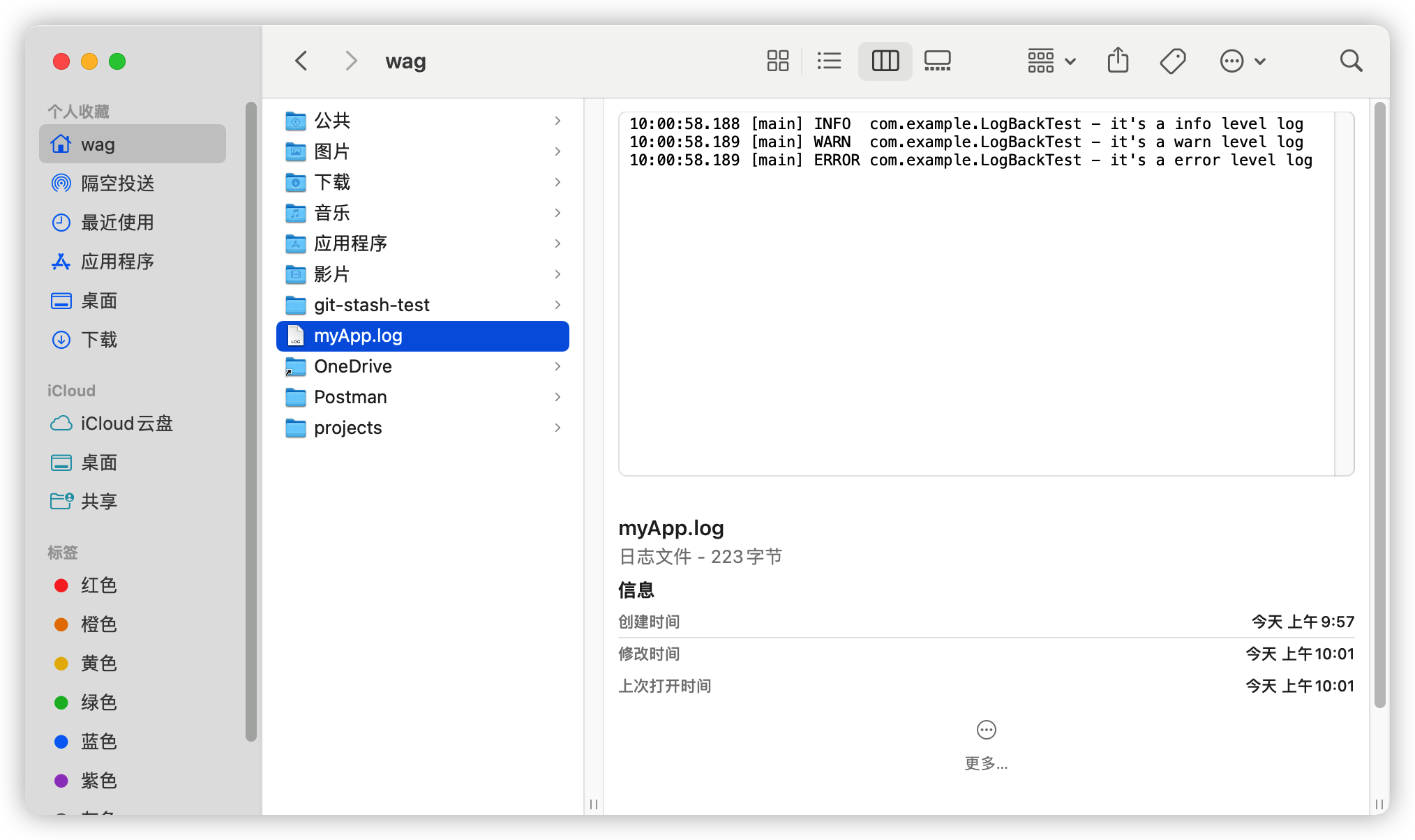Open AirDrop (隔空投送) in sidebar
This screenshot has width=1415, height=840.
pos(117,183)
